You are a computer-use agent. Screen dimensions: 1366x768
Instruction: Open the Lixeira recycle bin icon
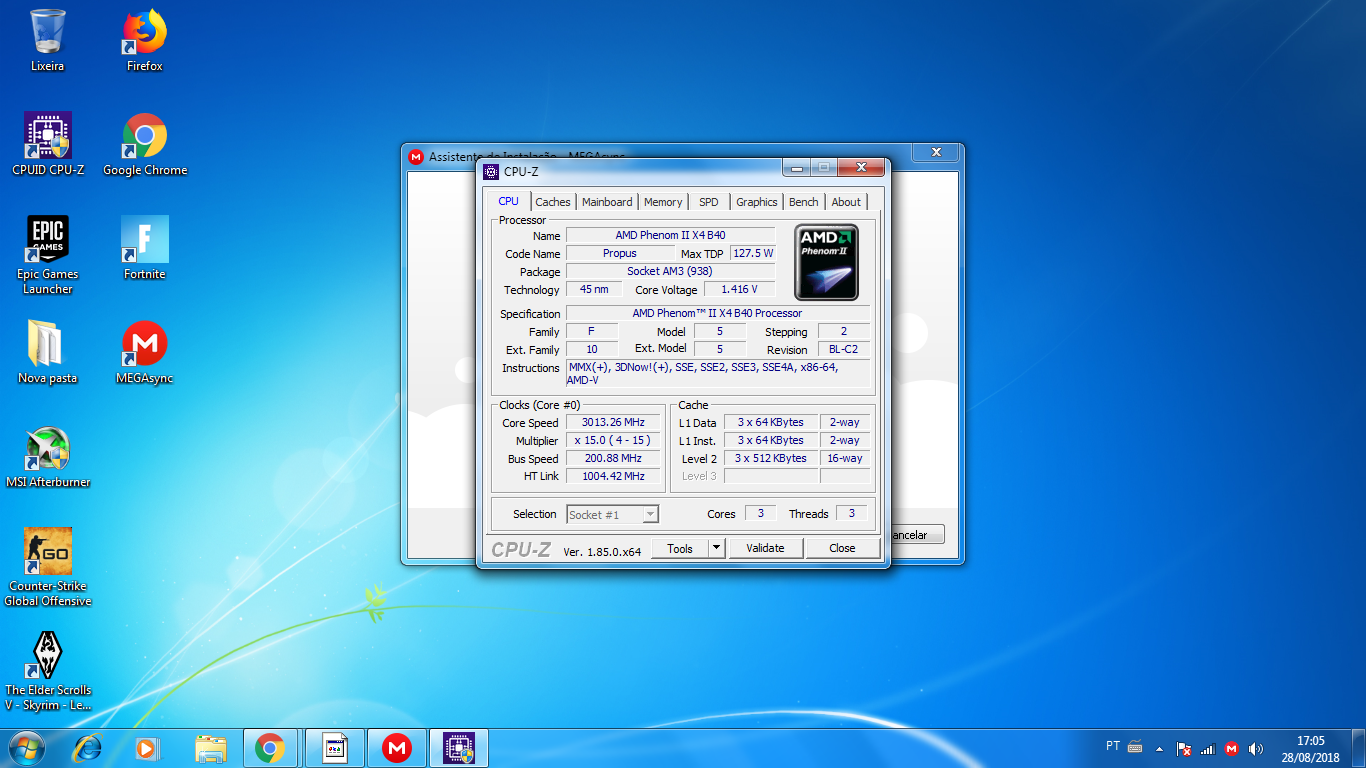tap(47, 41)
